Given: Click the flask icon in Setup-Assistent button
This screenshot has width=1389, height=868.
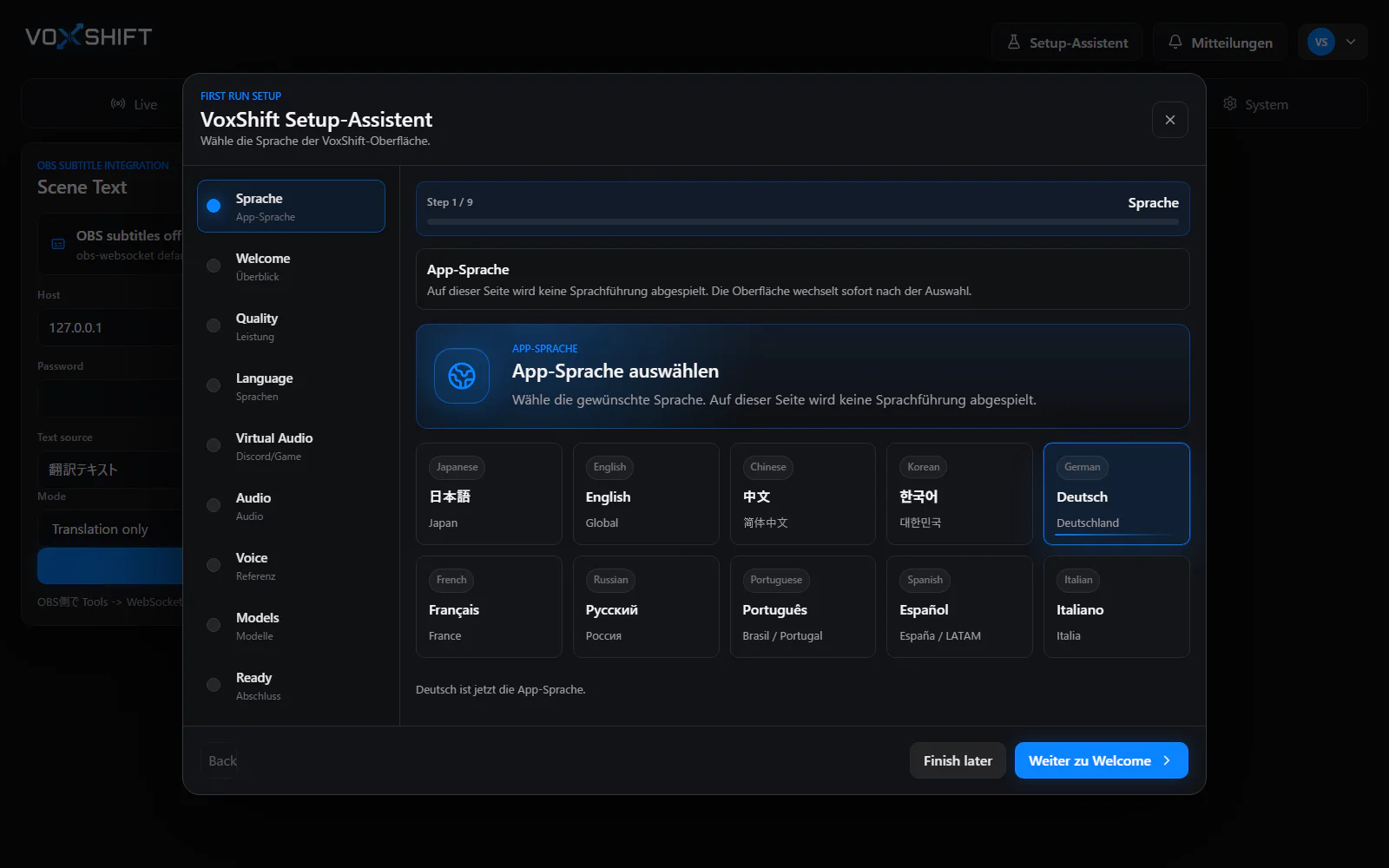Looking at the screenshot, I should pyautogui.click(x=1013, y=42).
